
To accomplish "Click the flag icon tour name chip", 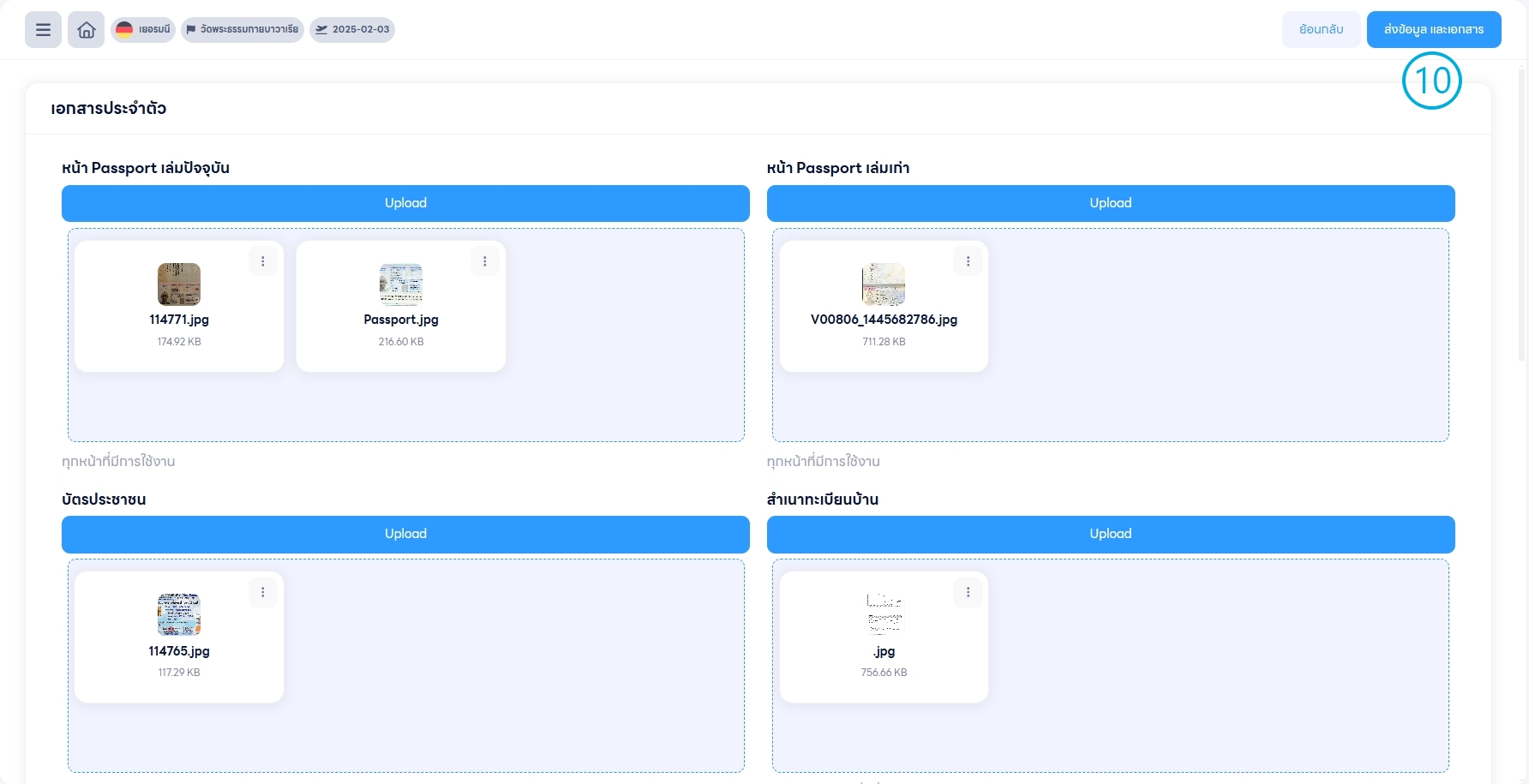I will click(x=243, y=30).
